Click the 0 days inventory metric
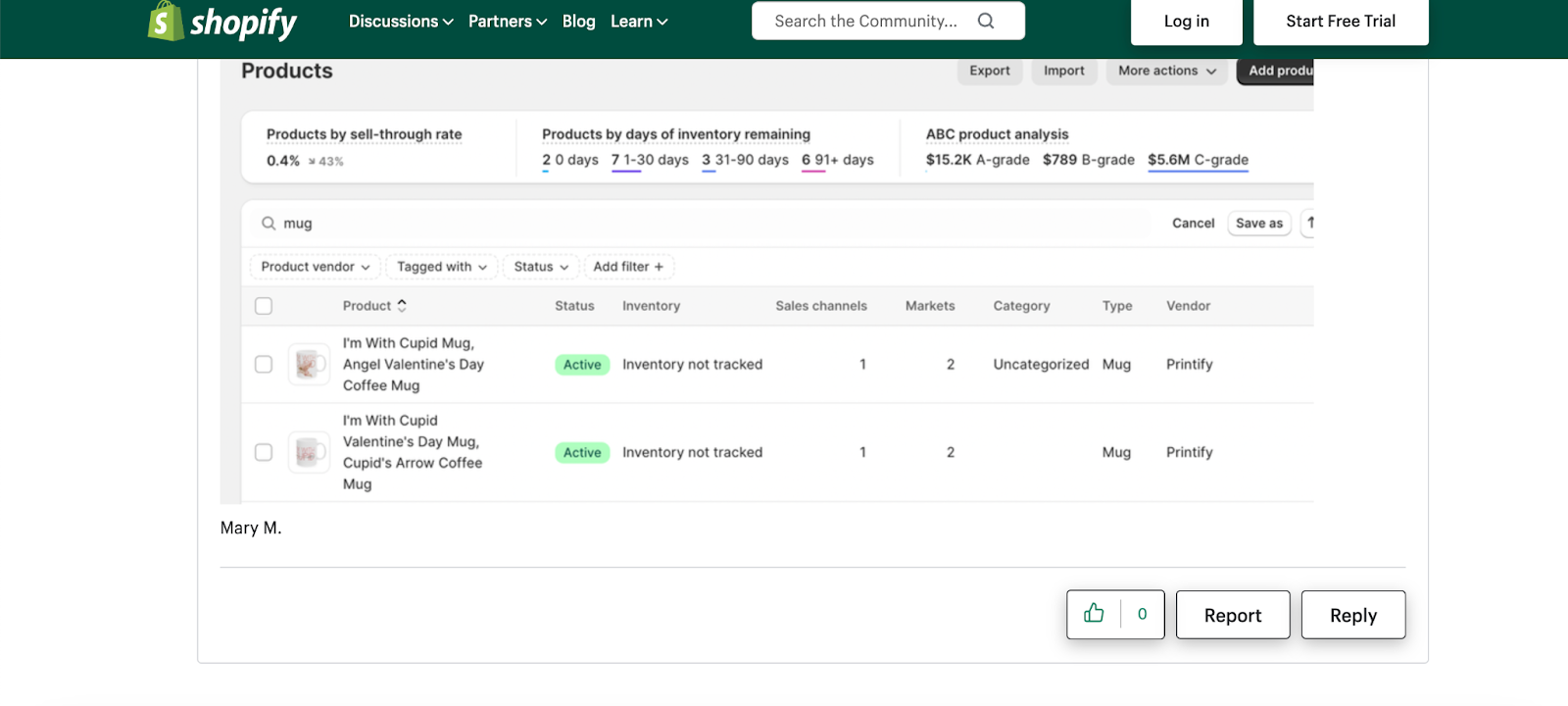Screen dimensions: 1568x706 pyautogui.click(x=570, y=160)
